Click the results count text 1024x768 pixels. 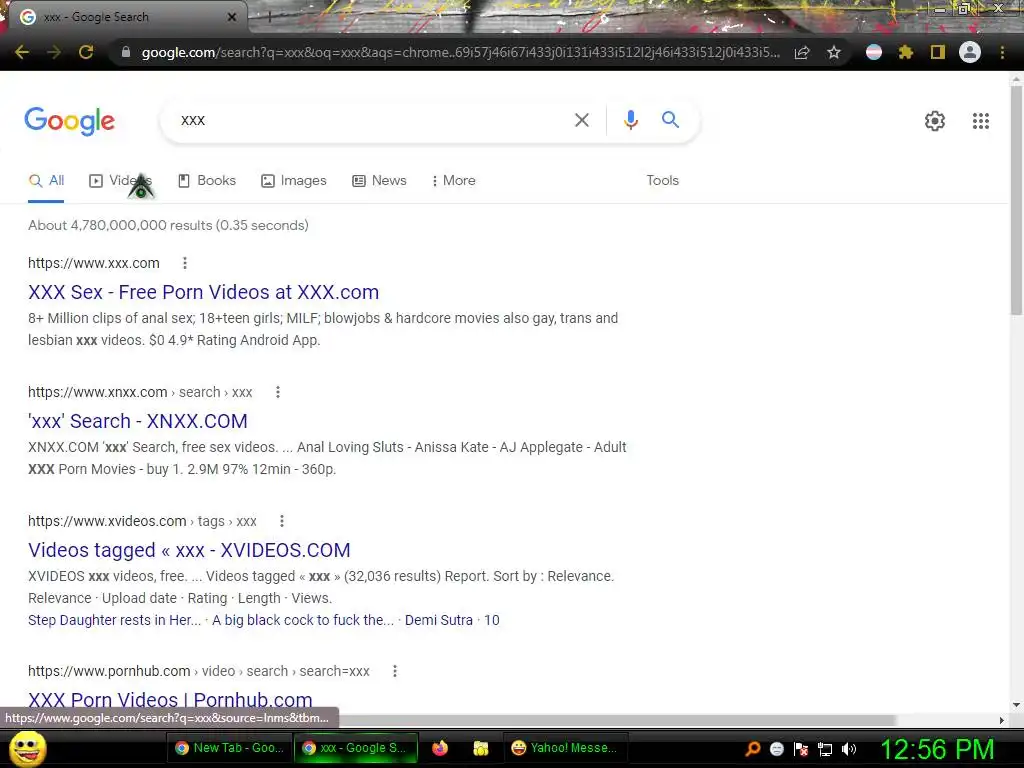pos(168,225)
